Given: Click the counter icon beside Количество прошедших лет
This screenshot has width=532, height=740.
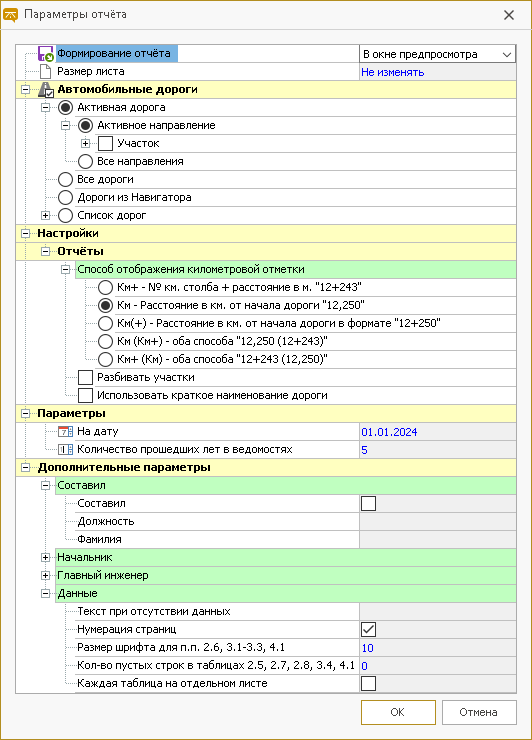Looking at the screenshot, I should [x=65, y=449].
